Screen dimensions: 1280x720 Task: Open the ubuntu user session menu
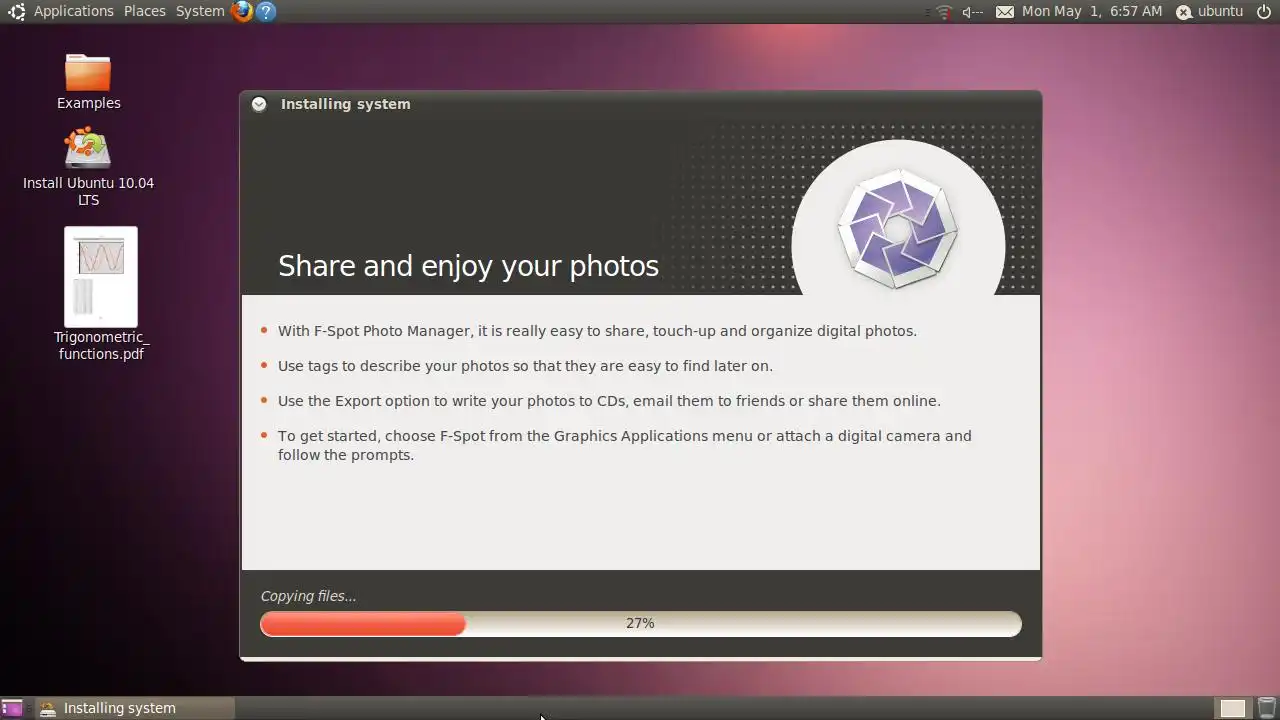[x=1209, y=11]
